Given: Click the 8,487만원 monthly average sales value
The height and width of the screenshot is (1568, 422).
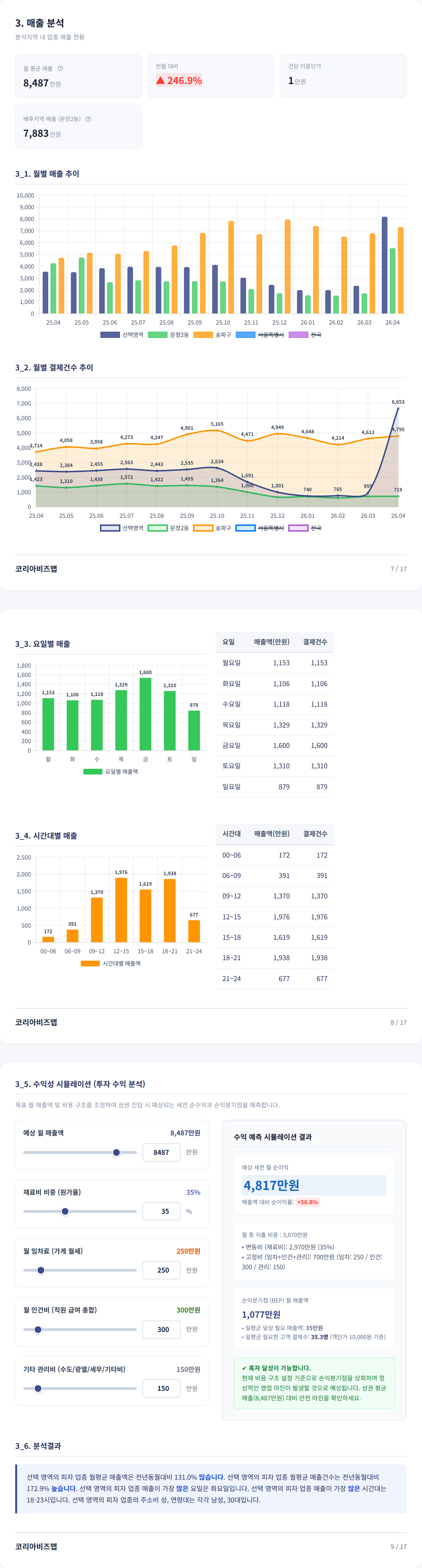Looking at the screenshot, I should [42, 83].
